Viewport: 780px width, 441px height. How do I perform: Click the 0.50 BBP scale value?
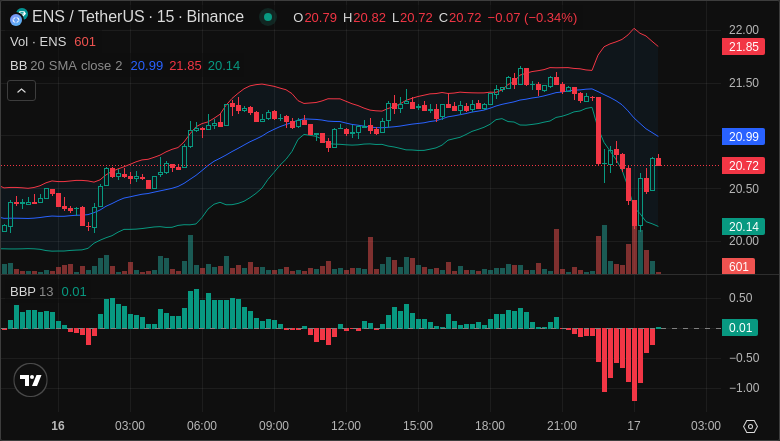[740, 298]
